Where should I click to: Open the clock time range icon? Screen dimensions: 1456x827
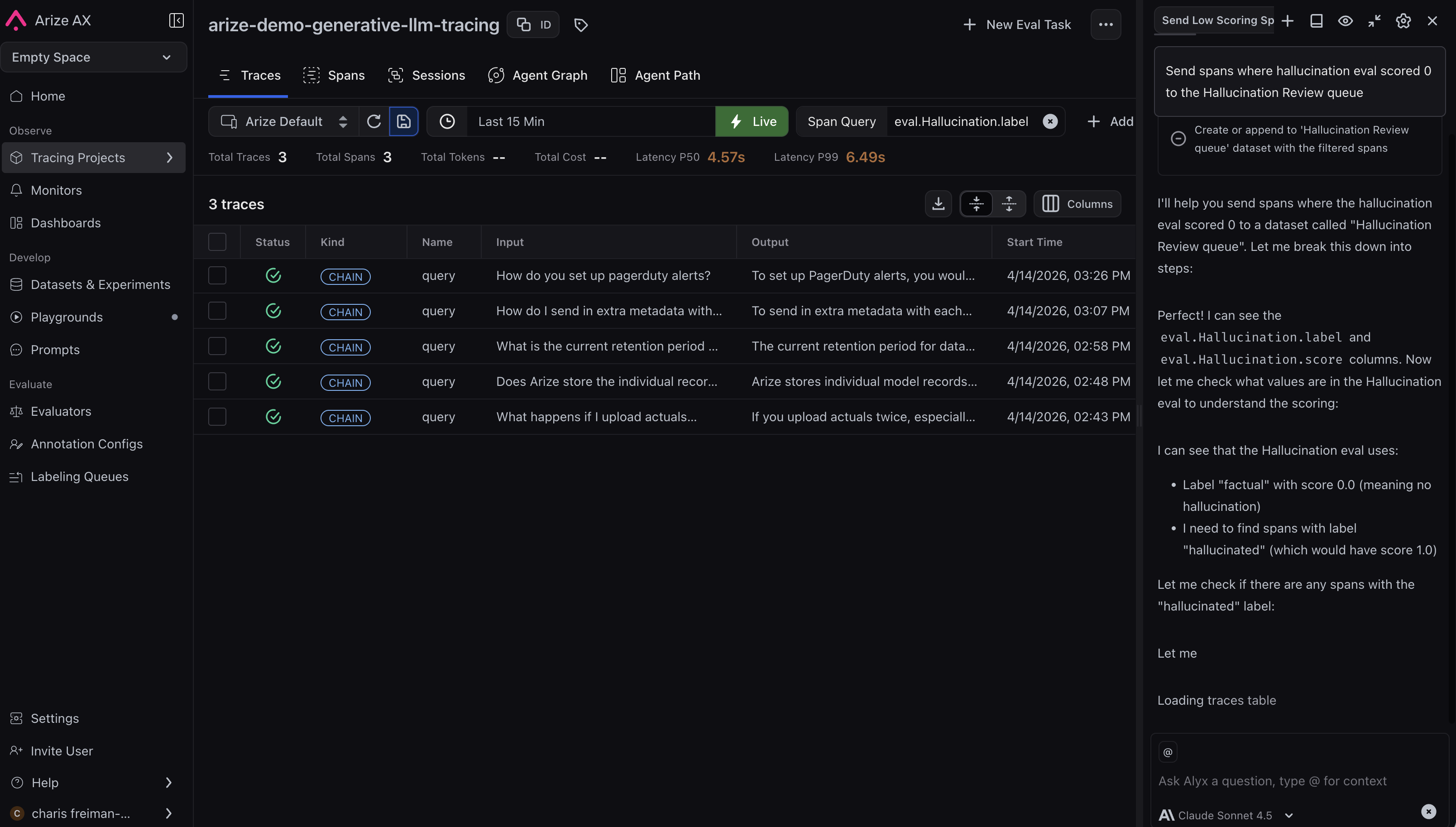pyautogui.click(x=447, y=121)
